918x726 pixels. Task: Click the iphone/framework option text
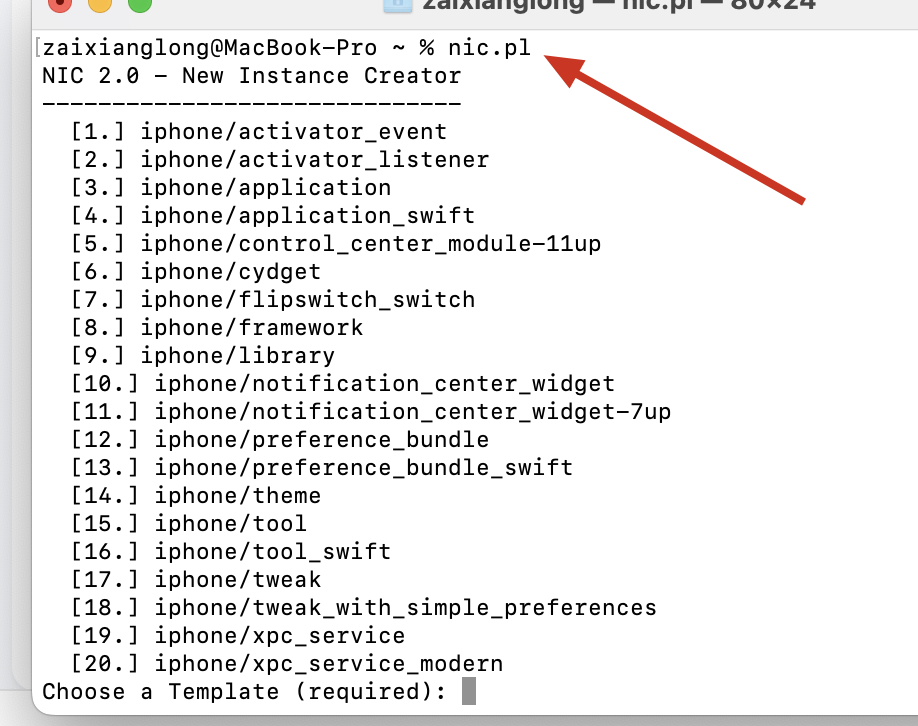pos(252,328)
